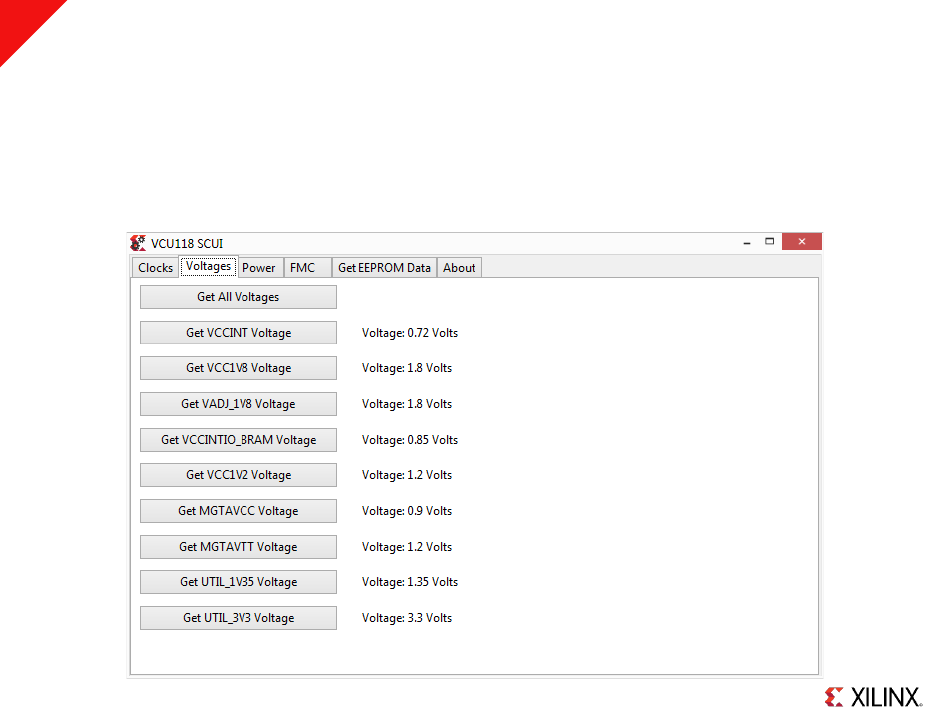950x713 pixels.
Task: Select the 'Voltage: 0.9 Volts' reading
Action: pyautogui.click(x=407, y=511)
